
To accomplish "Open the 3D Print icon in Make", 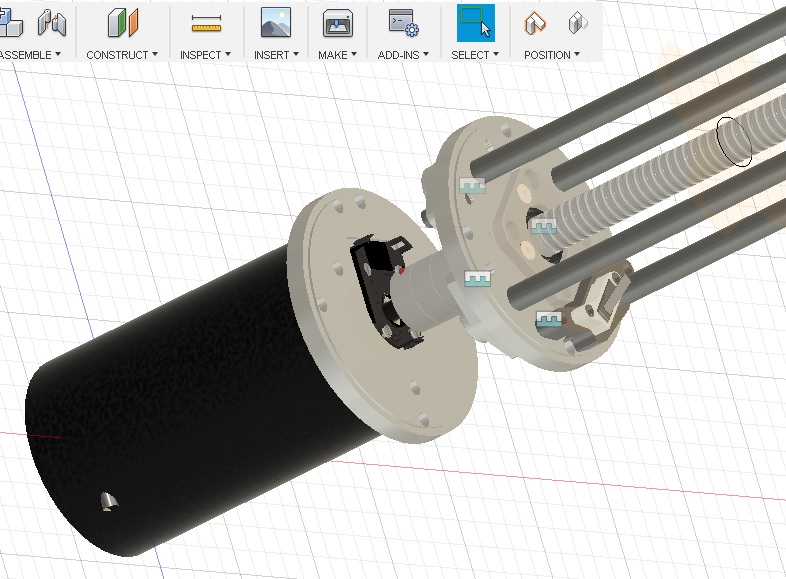I will pos(337,22).
